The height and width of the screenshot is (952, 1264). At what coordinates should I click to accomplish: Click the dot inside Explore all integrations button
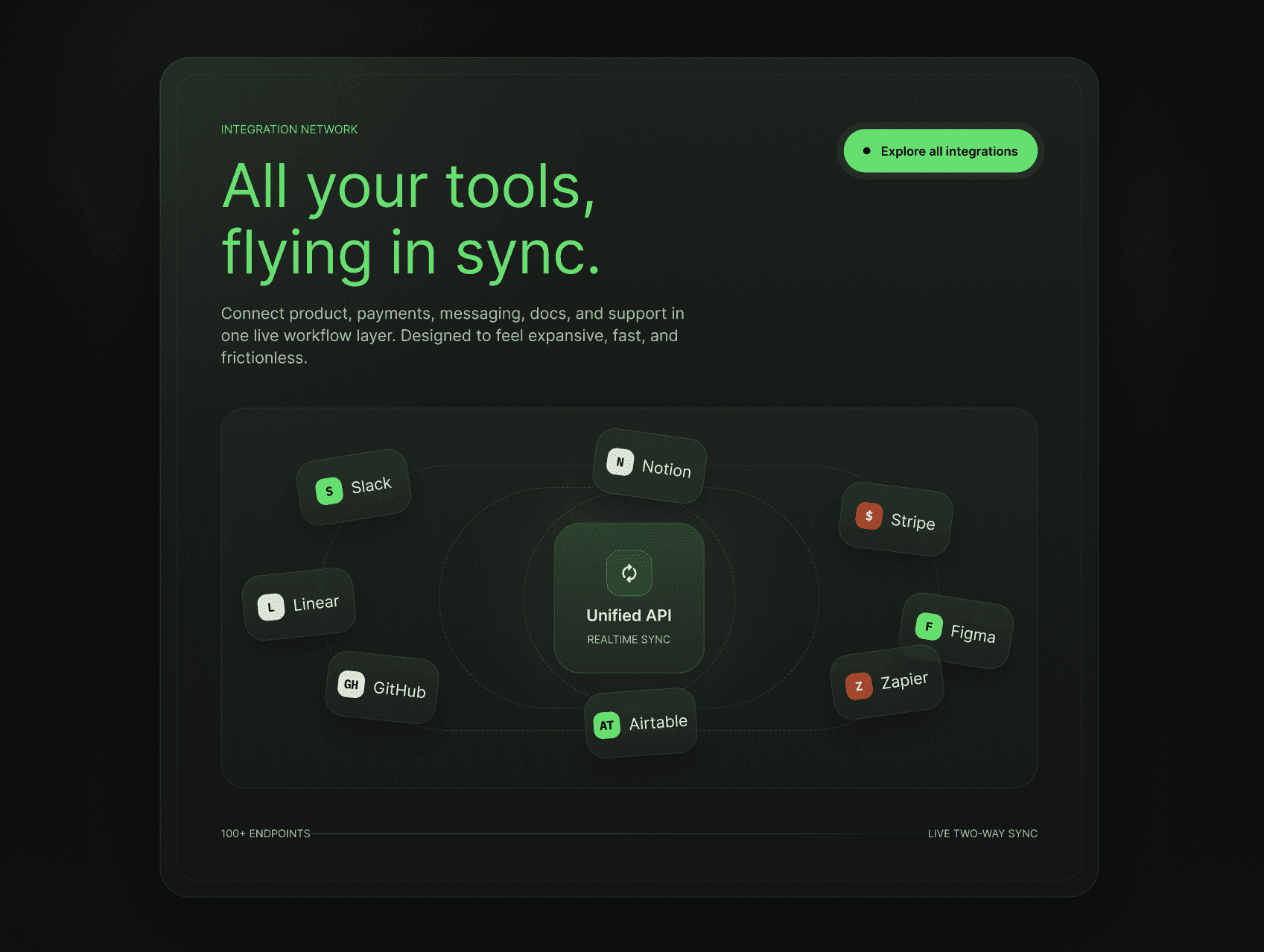[x=866, y=151]
